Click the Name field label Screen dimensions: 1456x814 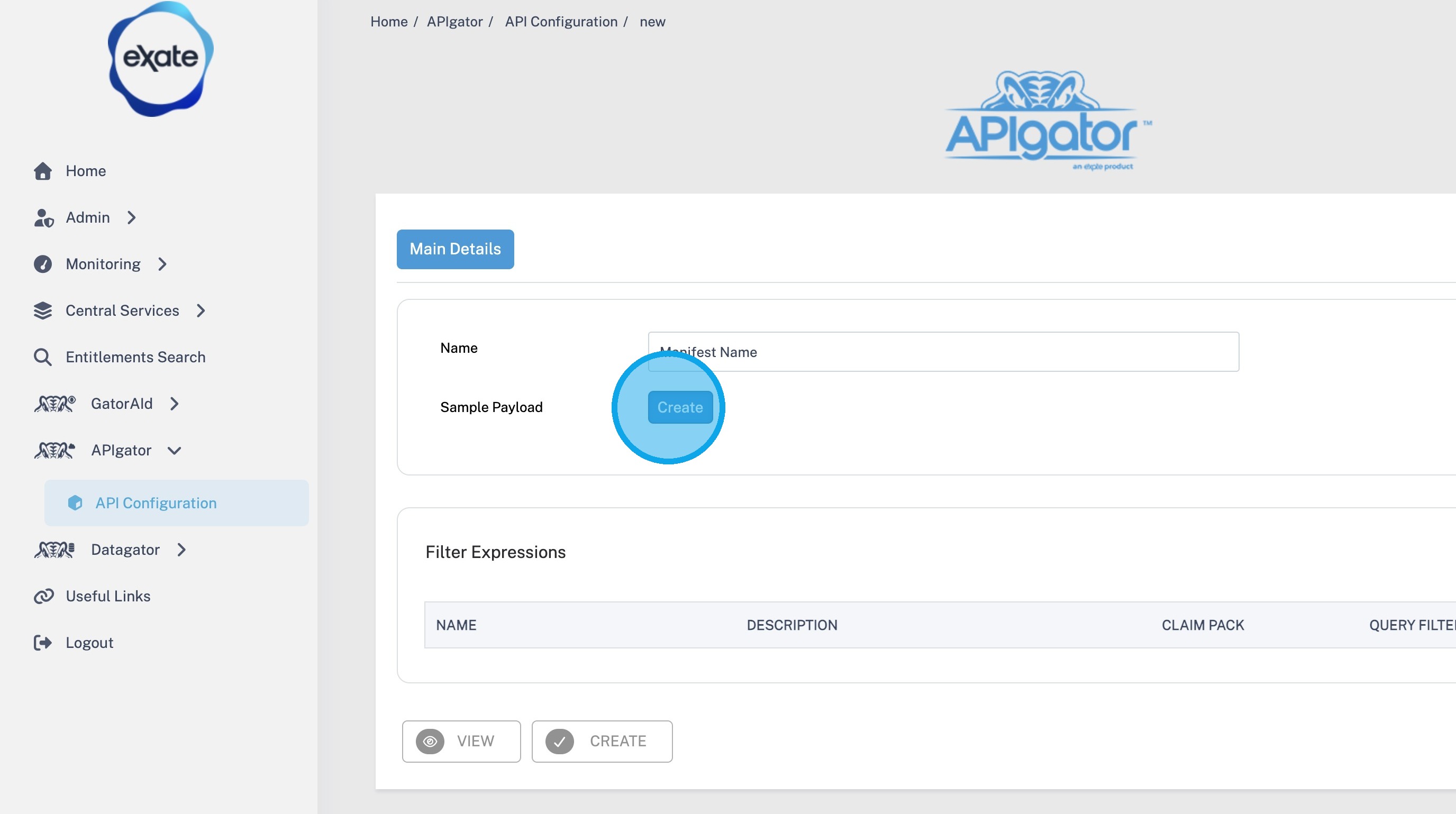click(x=459, y=348)
